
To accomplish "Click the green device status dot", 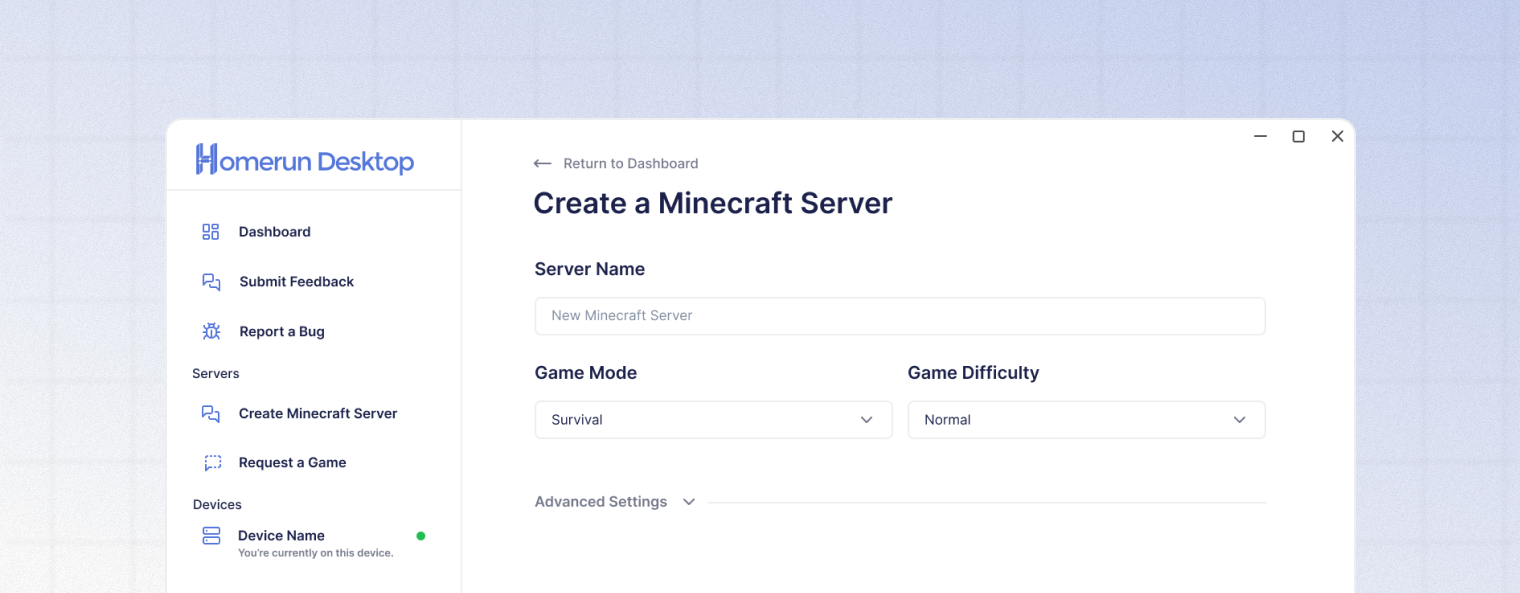I will (x=421, y=536).
